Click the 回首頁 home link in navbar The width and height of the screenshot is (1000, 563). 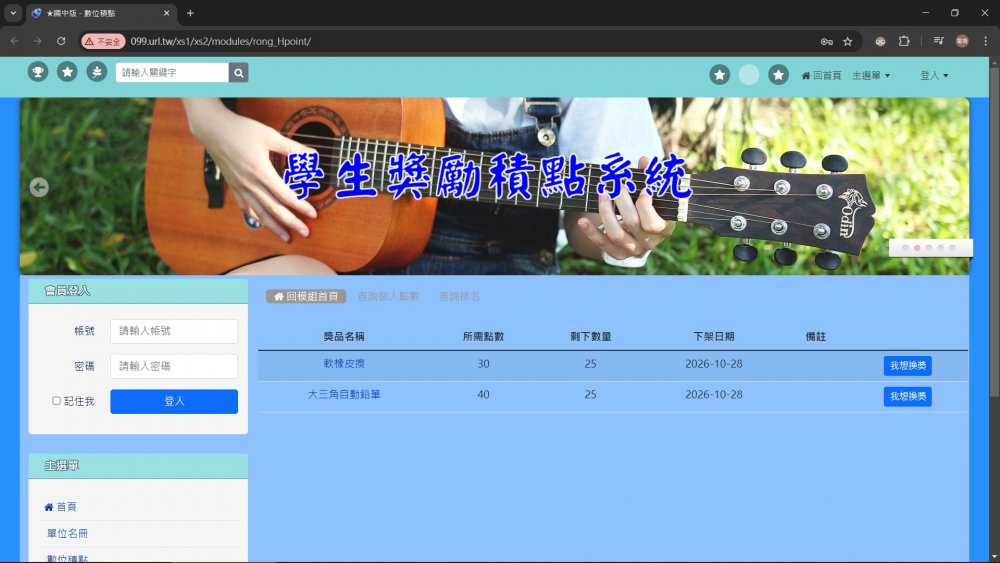point(821,75)
